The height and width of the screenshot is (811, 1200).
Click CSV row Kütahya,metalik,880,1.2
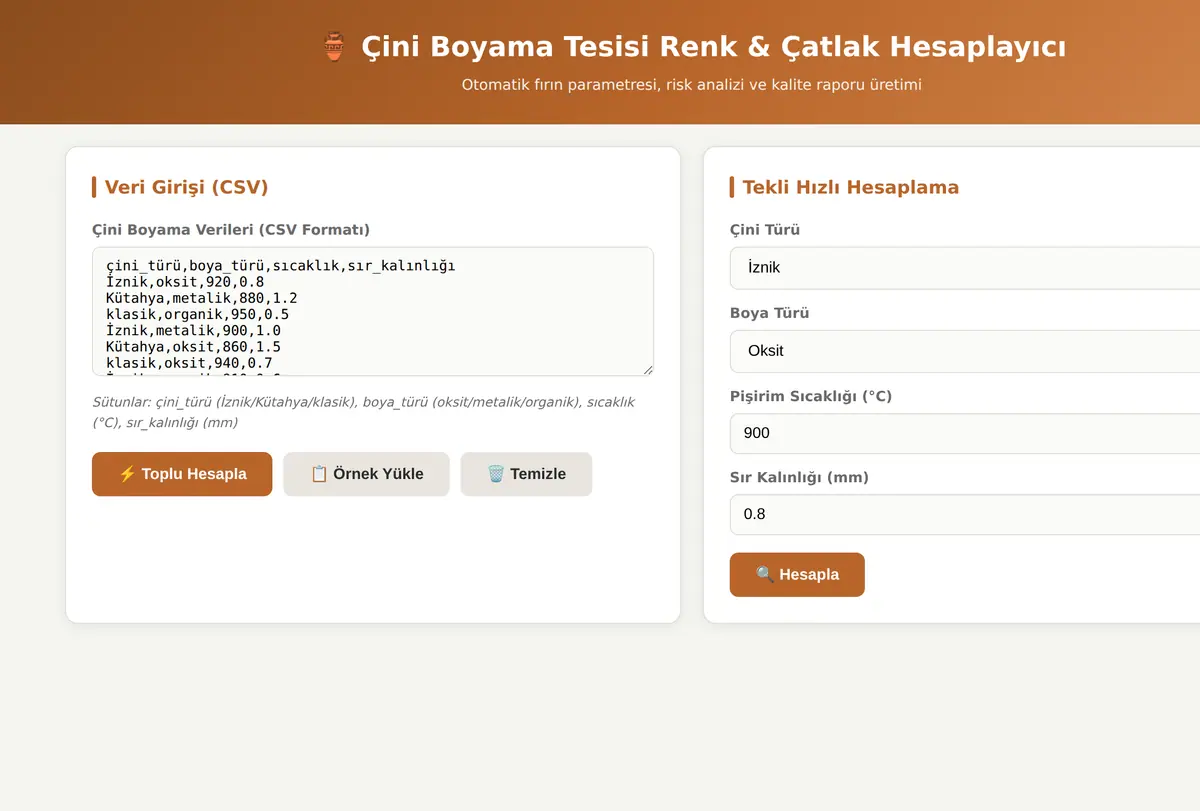(202, 298)
